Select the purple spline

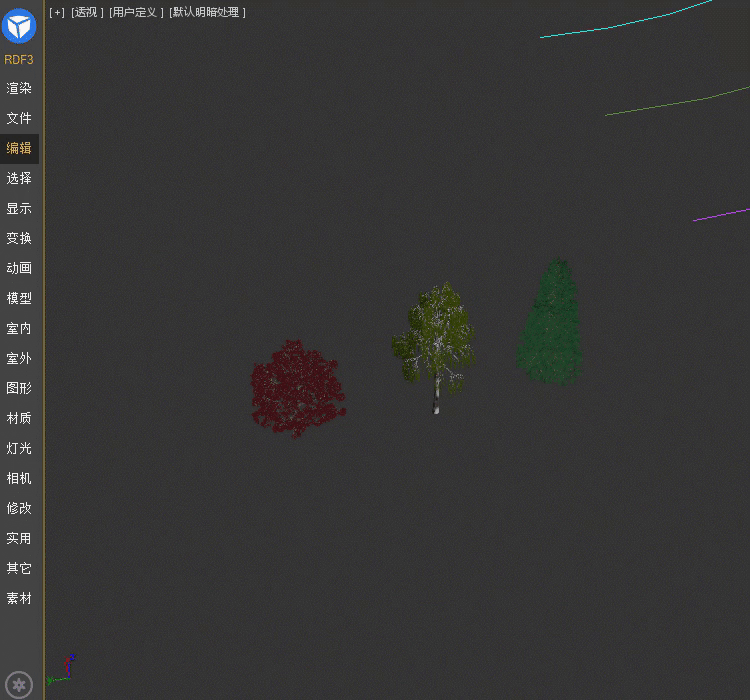(x=722, y=215)
